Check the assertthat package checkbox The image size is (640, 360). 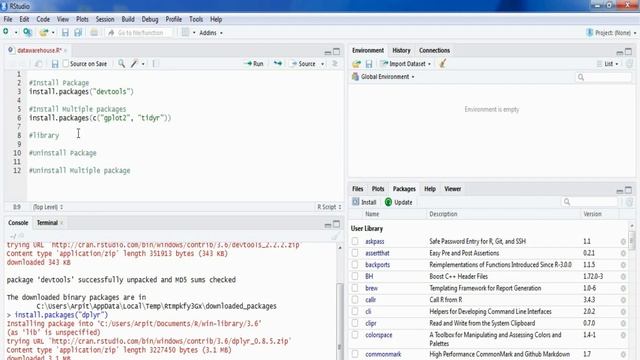[355, 253]
